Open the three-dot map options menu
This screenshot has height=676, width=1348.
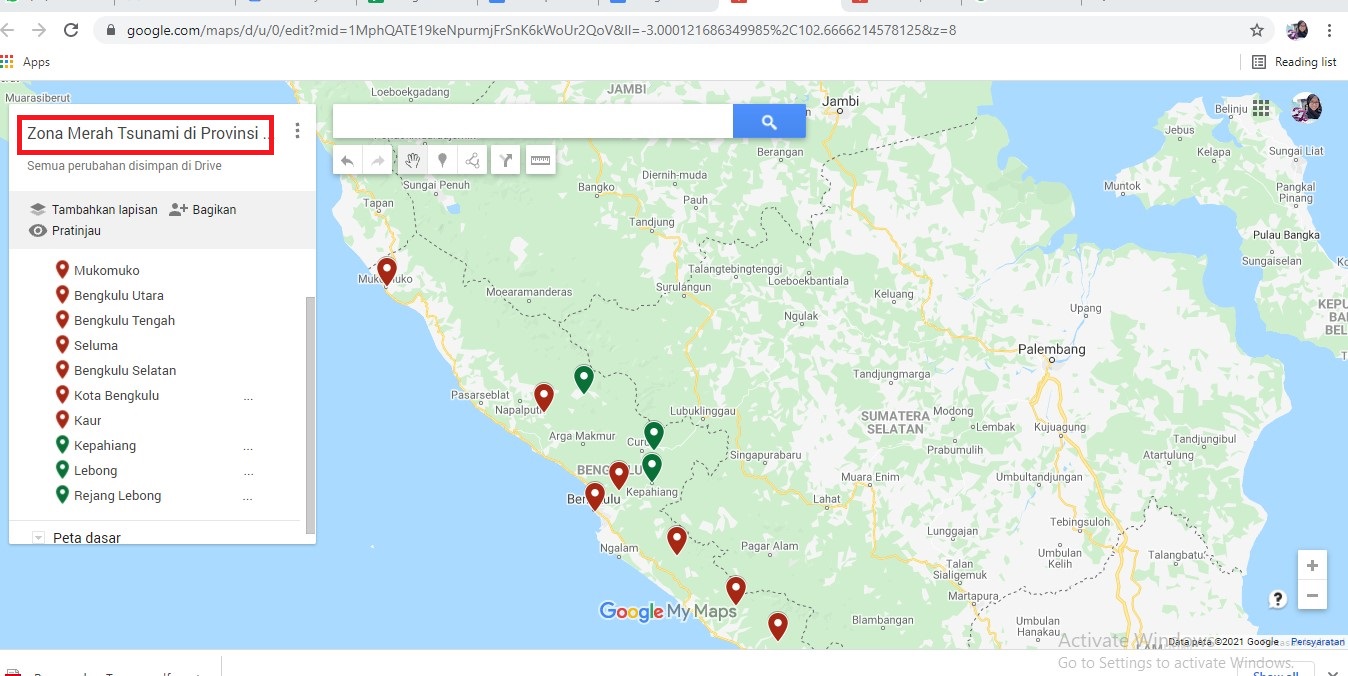pos(297,132)
